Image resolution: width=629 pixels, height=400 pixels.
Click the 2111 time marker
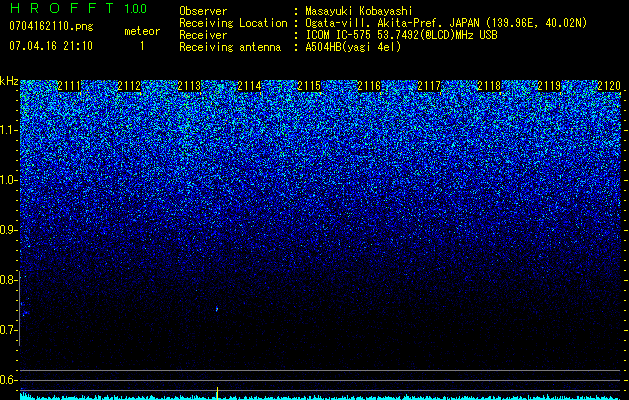[69, 86]
